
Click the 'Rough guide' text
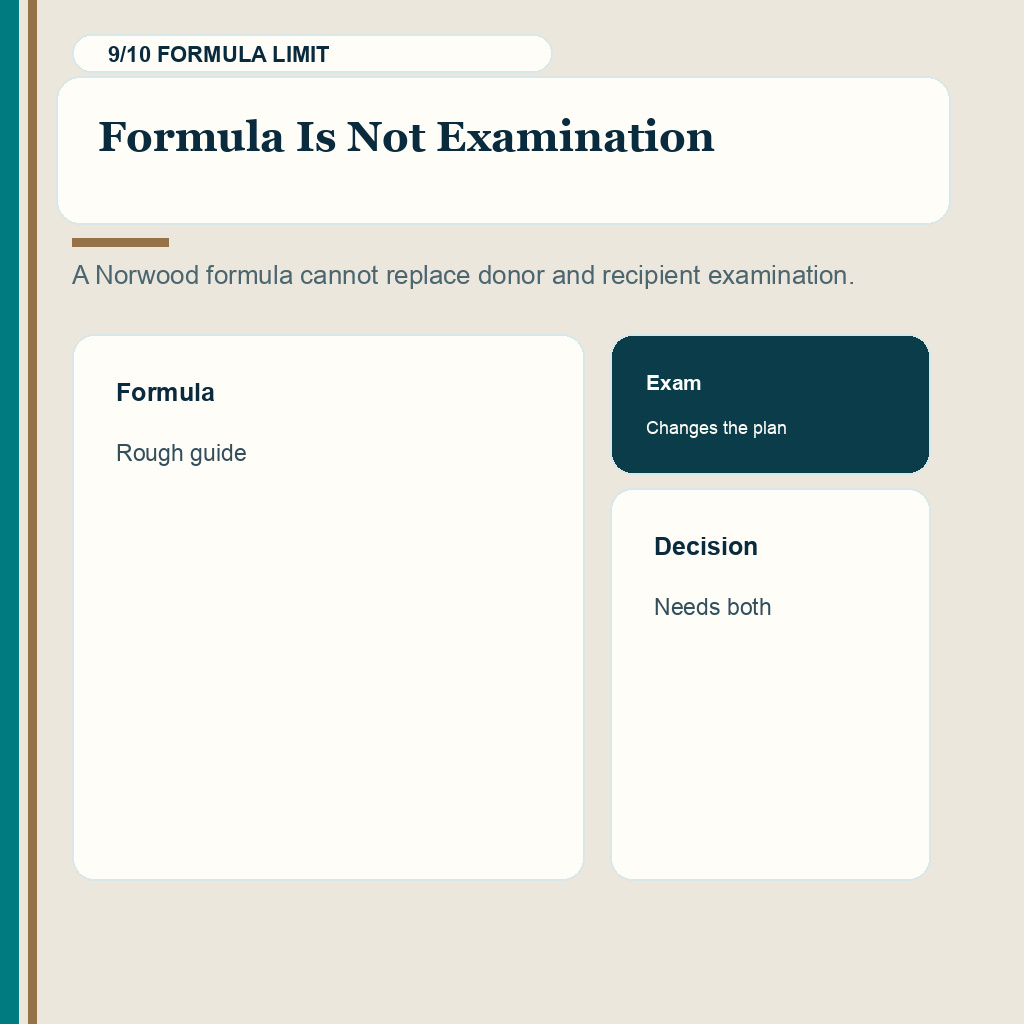click(181, 453)
